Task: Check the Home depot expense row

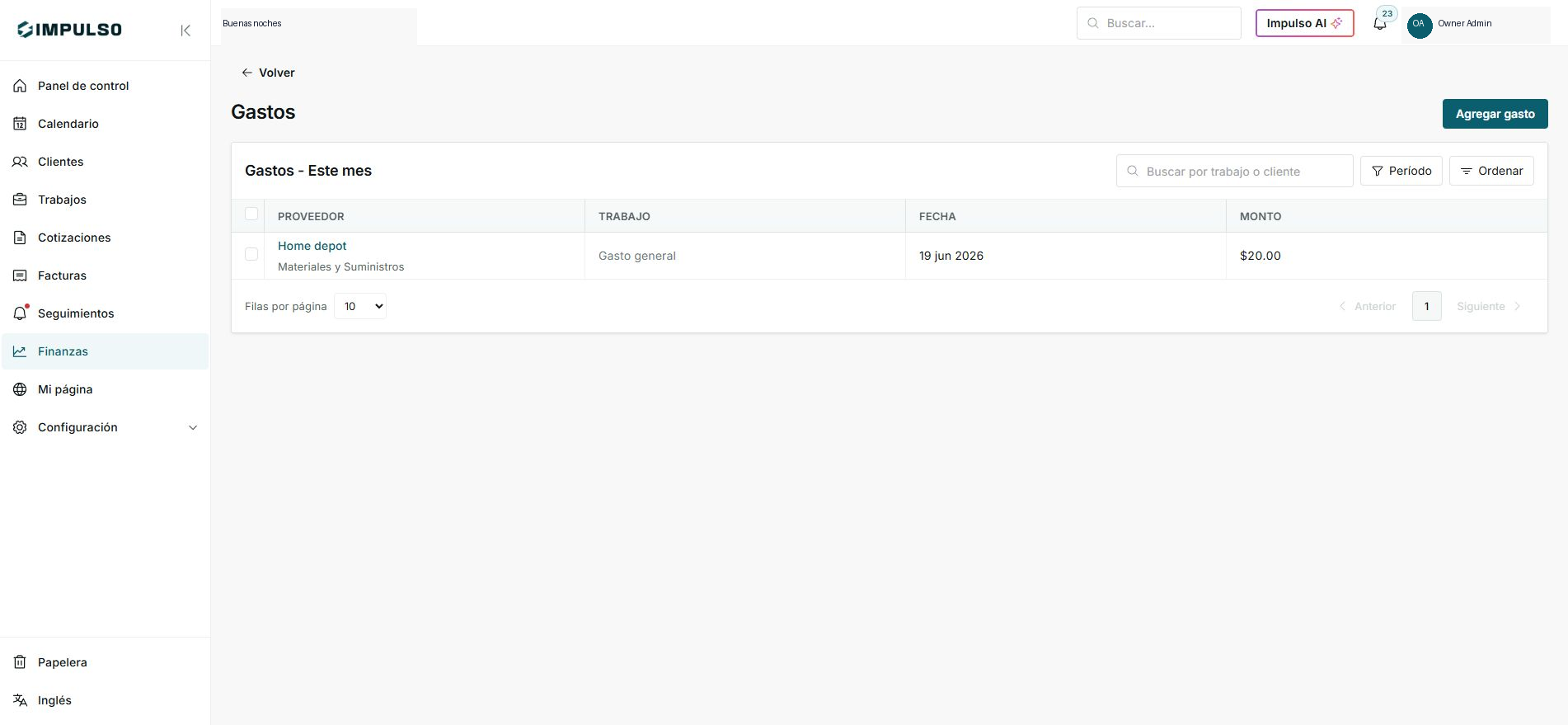Action: (251, 254)
